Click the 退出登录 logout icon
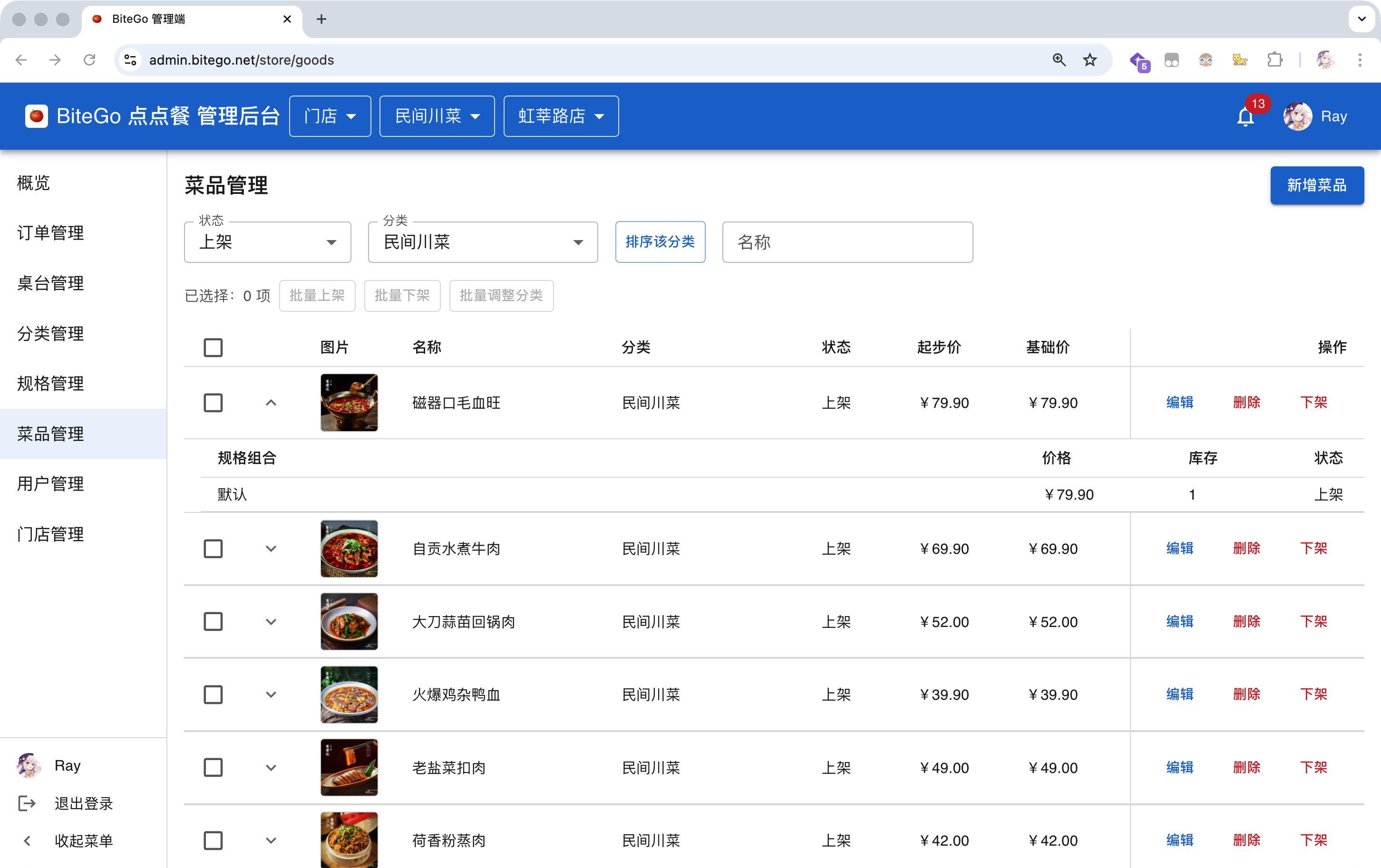This screenshot has height=868, width=1381. coord(26,803)
